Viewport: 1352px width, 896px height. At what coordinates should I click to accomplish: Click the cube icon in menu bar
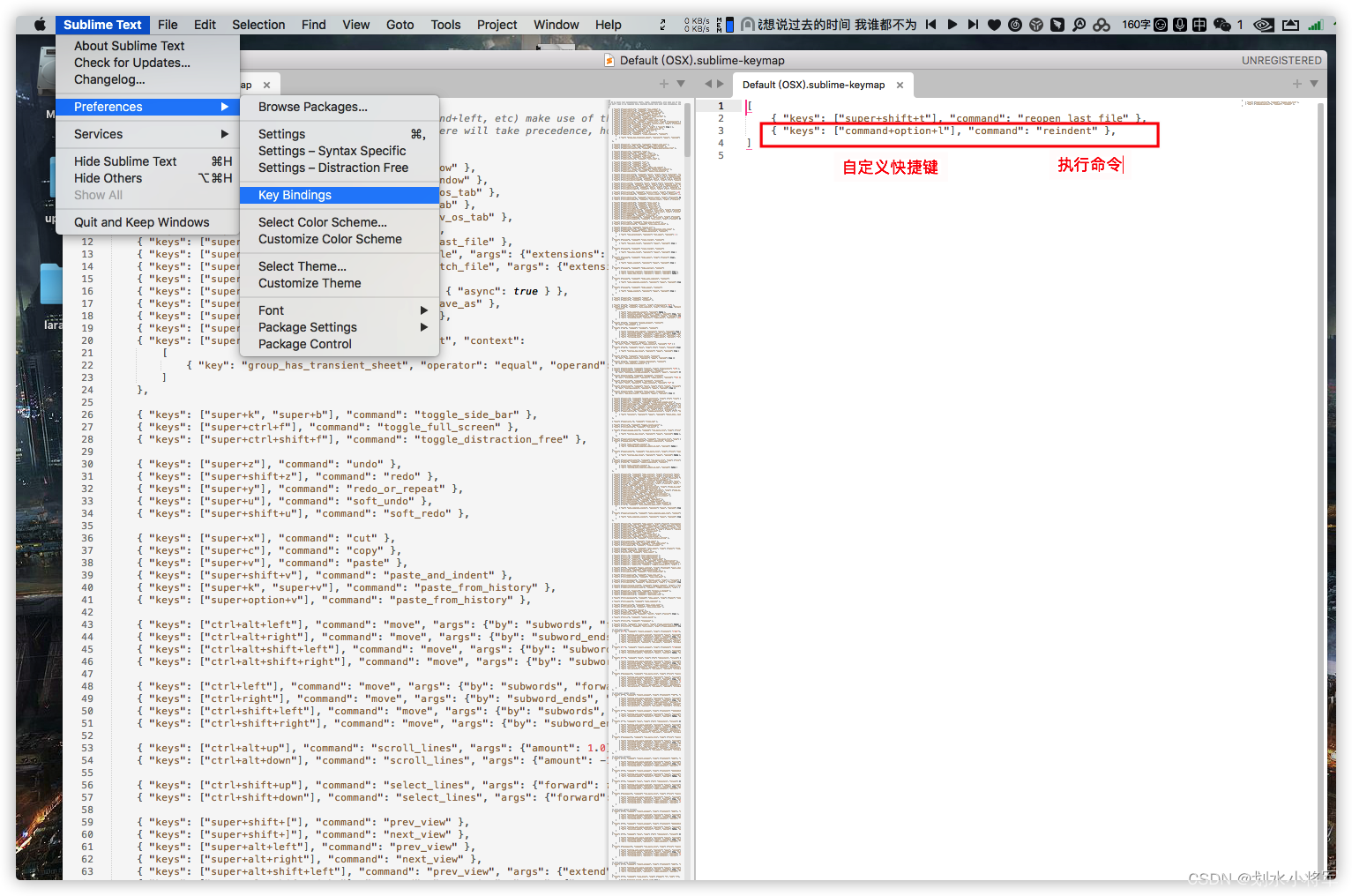coord(1036,25)
